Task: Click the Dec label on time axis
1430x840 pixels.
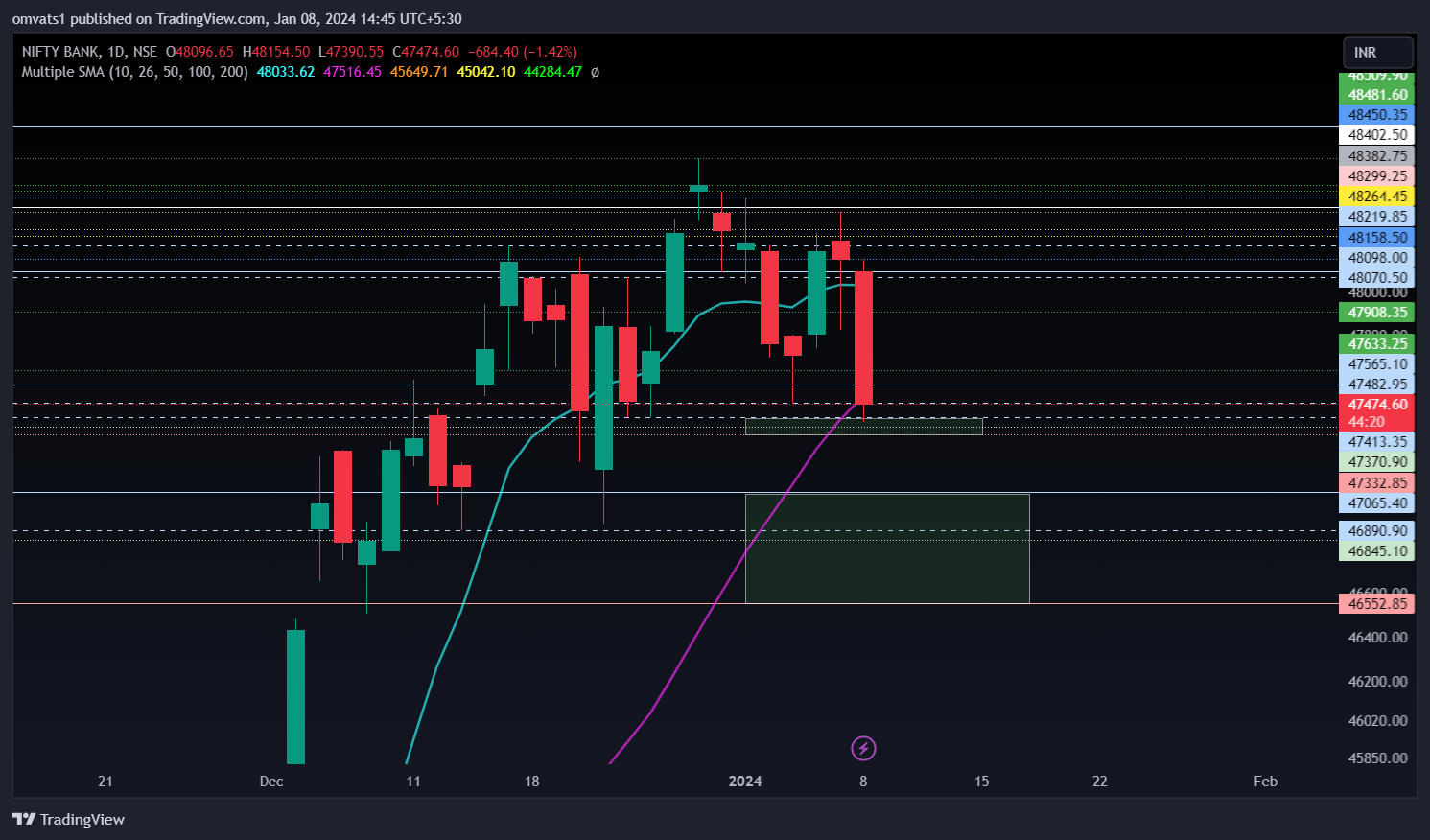Action: [x=271, y=782]
